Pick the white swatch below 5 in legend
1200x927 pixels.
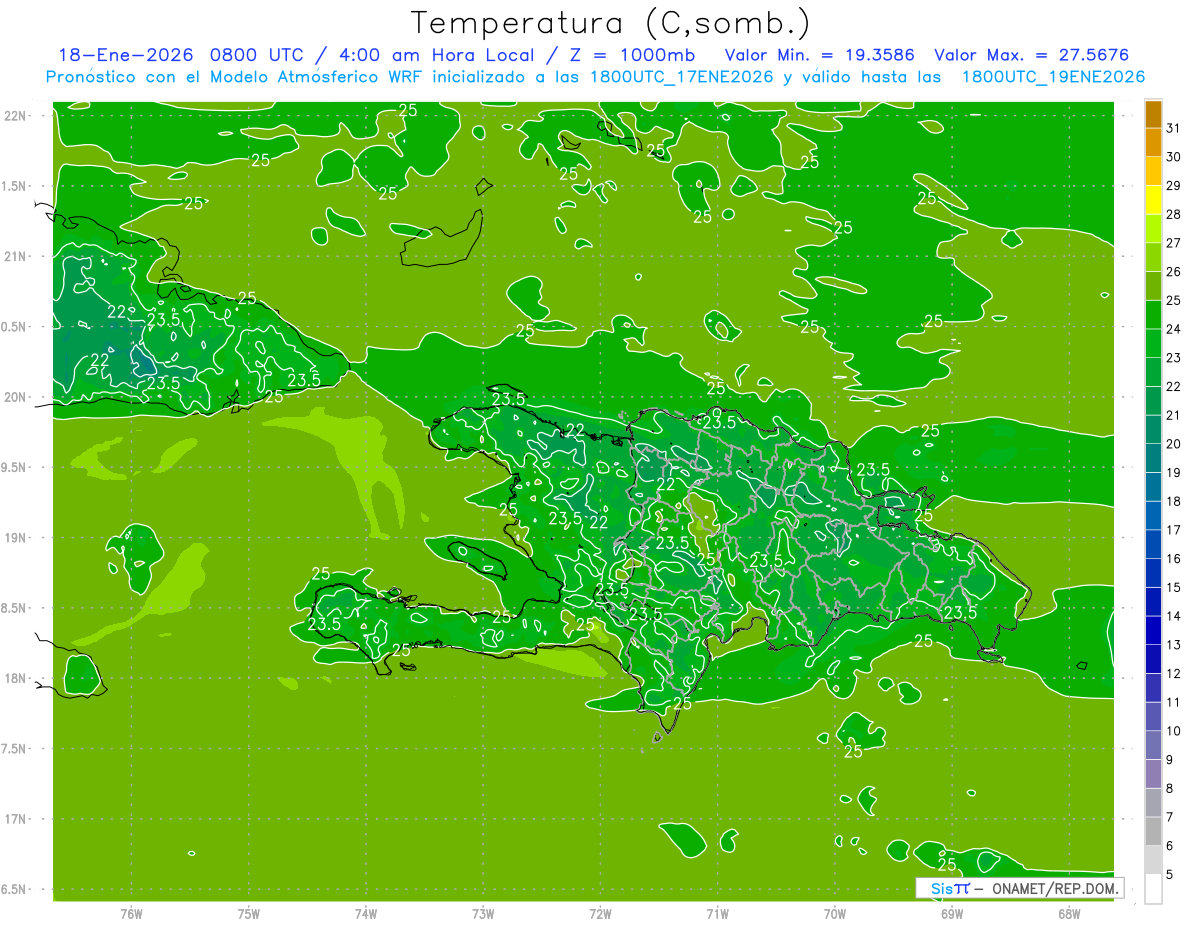point(1153,889)
